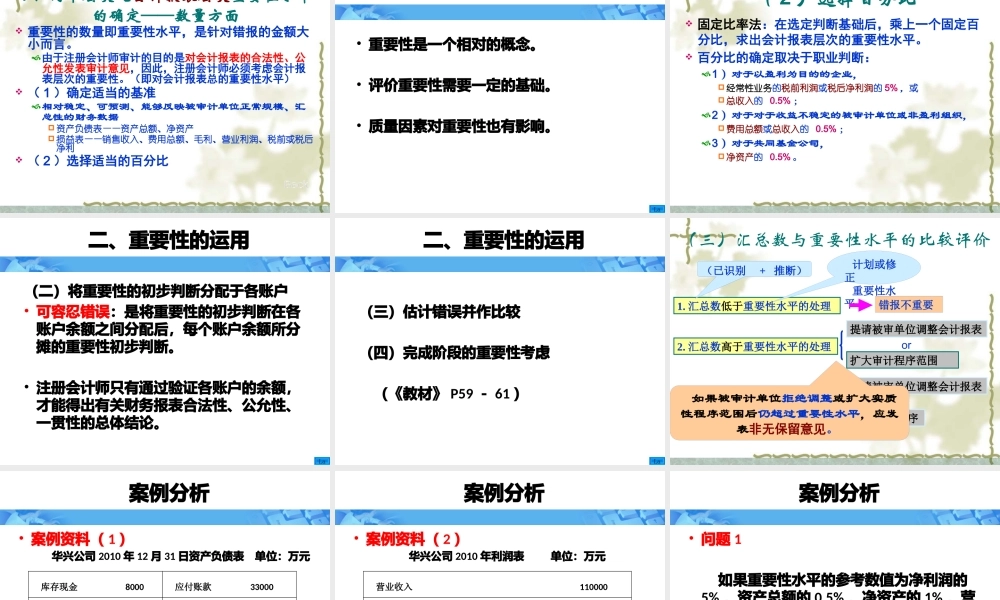Click the 8000 table cell
Image resolution: width=1000 pixels, height=600 pixels.
134,587
